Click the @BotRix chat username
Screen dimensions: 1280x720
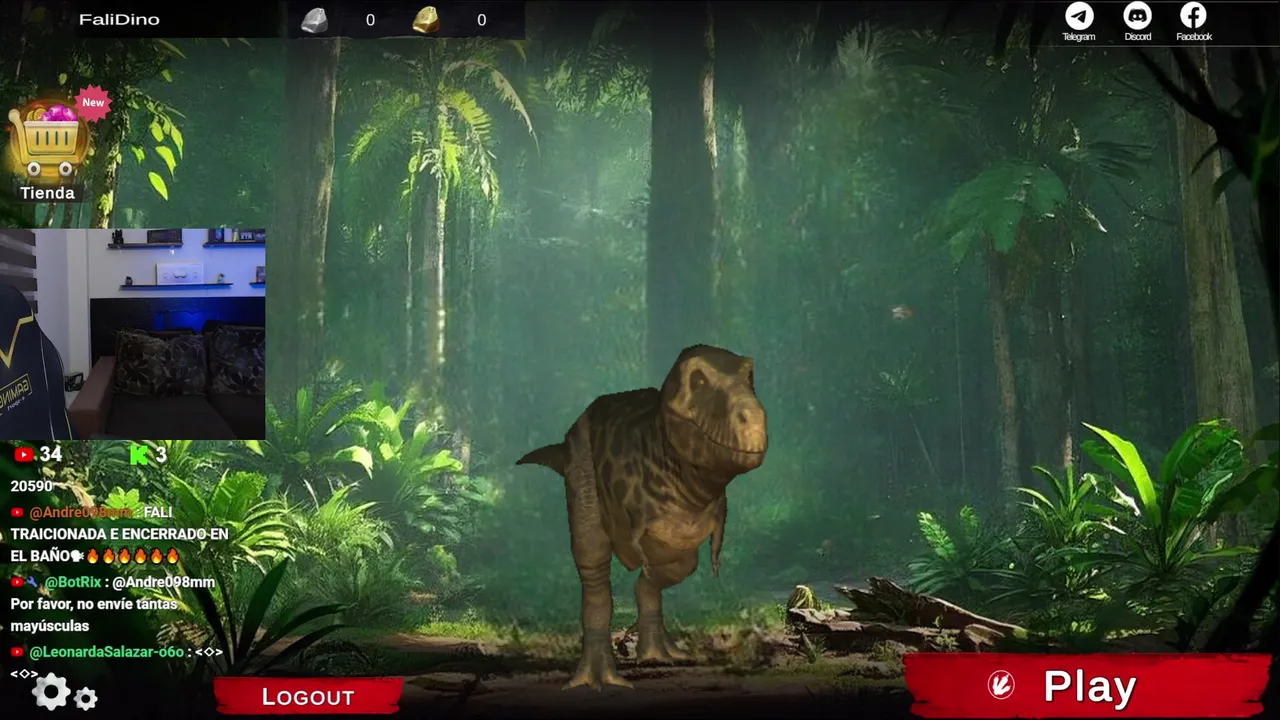(73, 582)
